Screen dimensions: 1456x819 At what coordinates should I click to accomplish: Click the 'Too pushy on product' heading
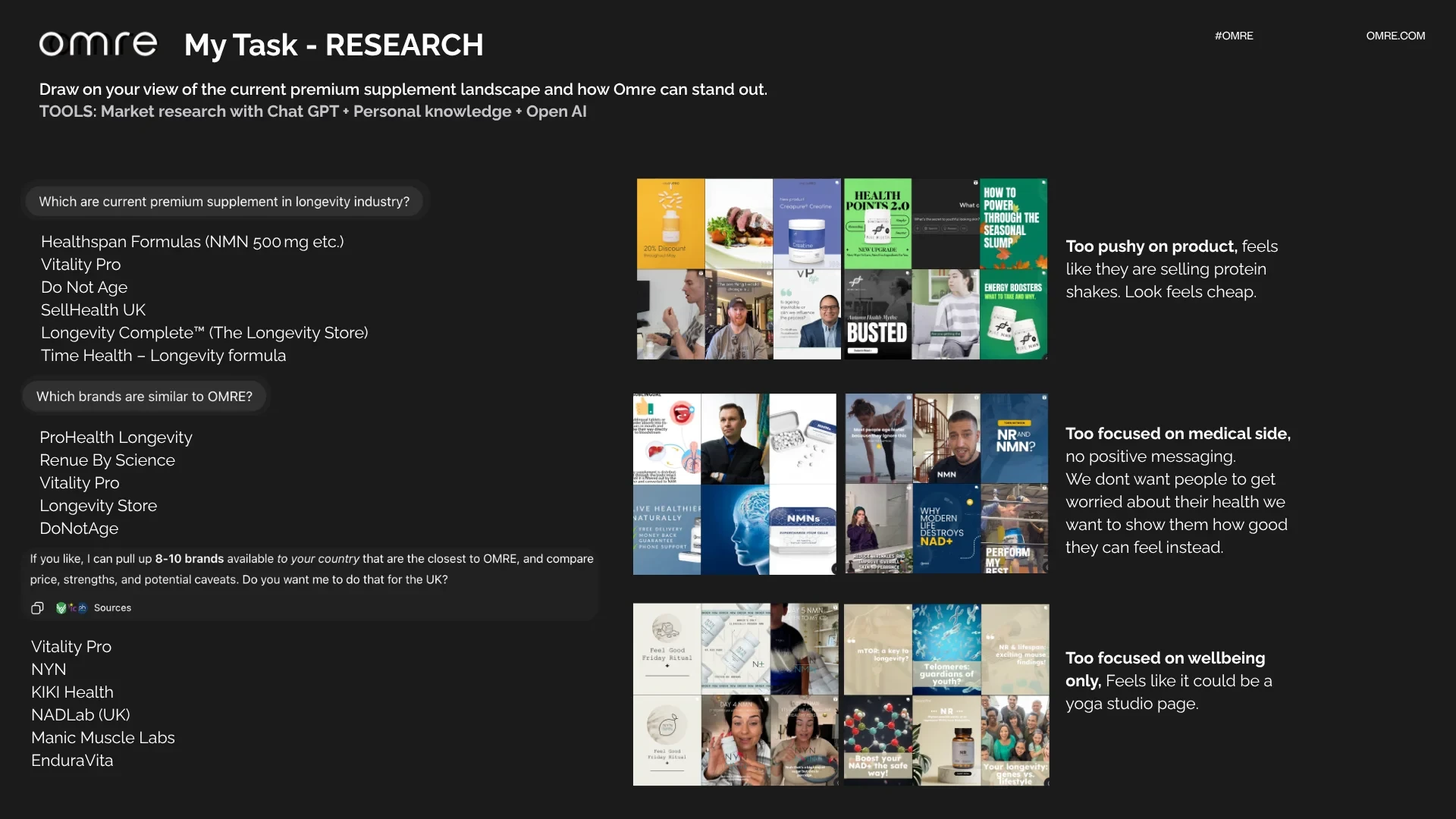(1151, 246)
